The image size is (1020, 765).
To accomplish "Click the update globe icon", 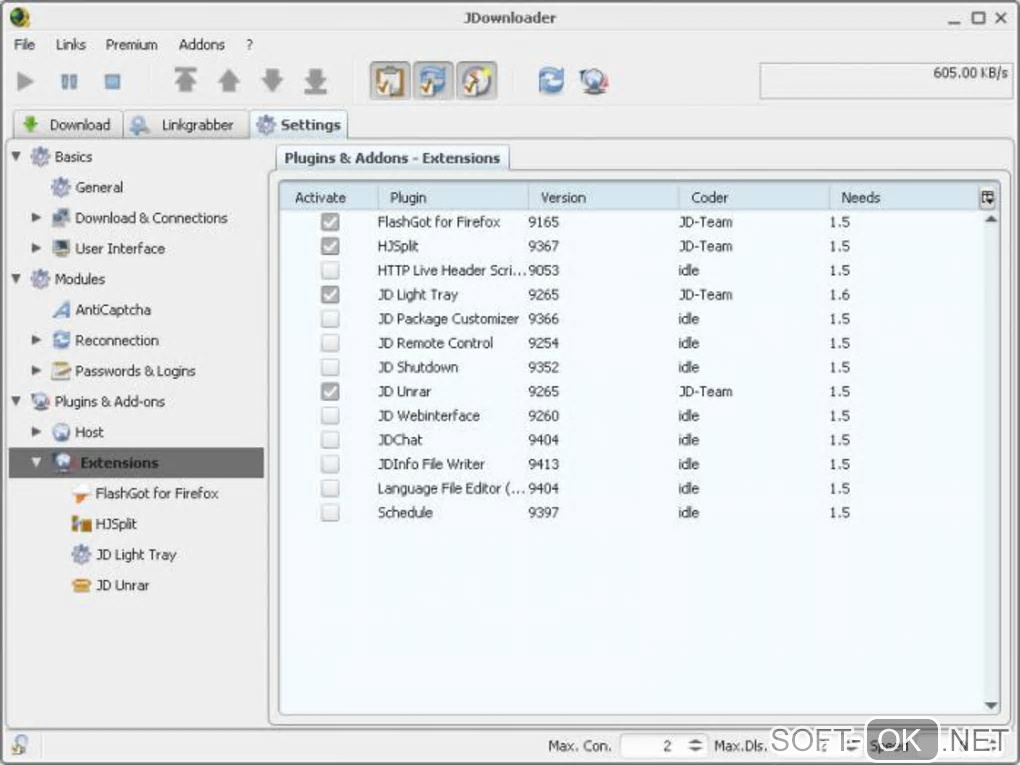I will (x=594, y=81).
